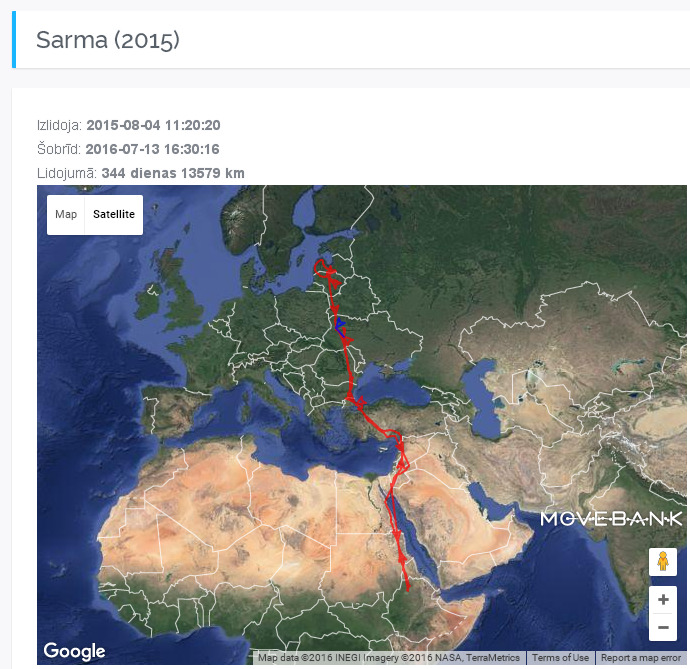
Task: Click the Sarma (2015) page heading
Action: pos(107,40)
